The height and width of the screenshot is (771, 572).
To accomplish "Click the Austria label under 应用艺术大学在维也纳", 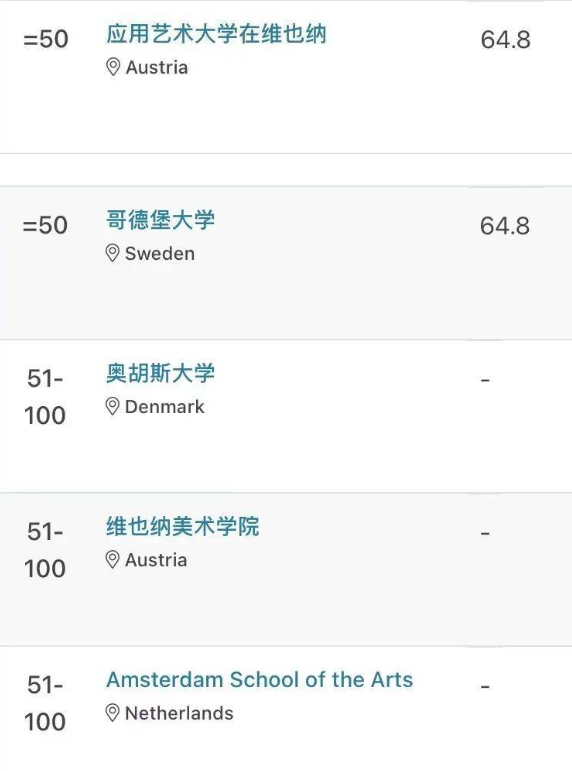I will (157, 67).
